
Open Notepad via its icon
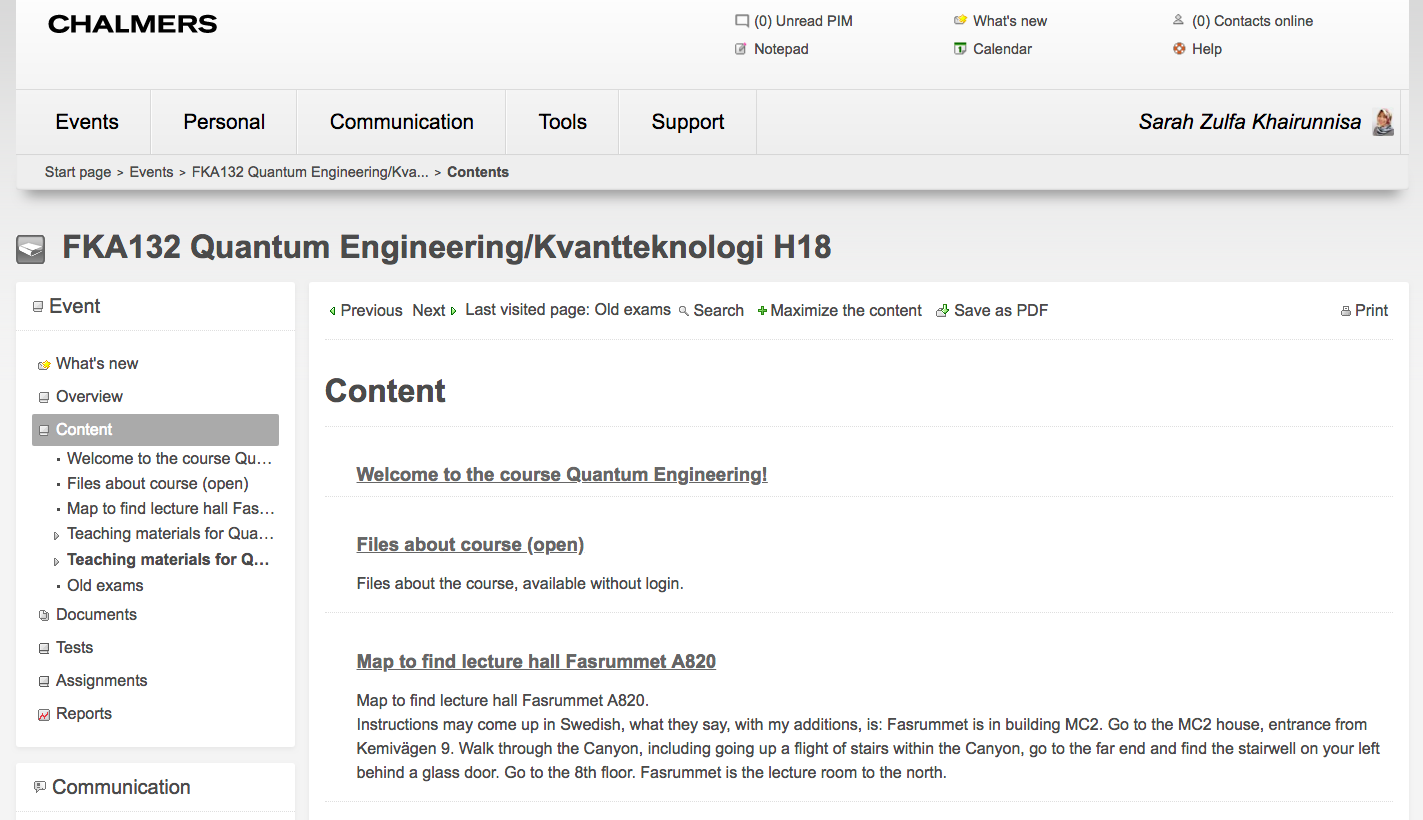click(741, 49)
